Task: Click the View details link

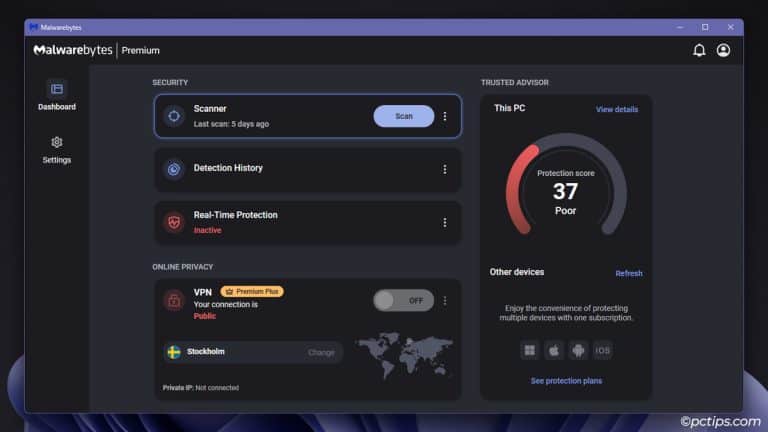Action: click(616, 109)
